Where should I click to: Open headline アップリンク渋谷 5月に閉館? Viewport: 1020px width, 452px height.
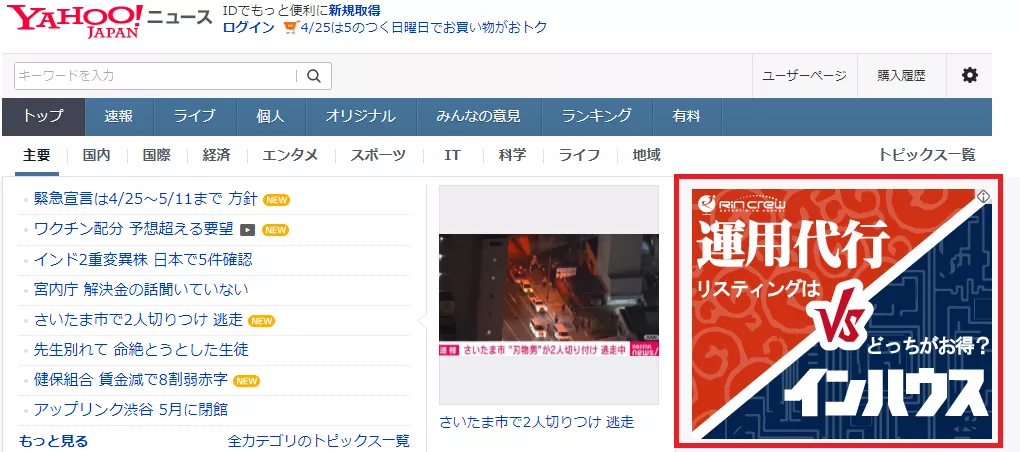coord(131,410)
